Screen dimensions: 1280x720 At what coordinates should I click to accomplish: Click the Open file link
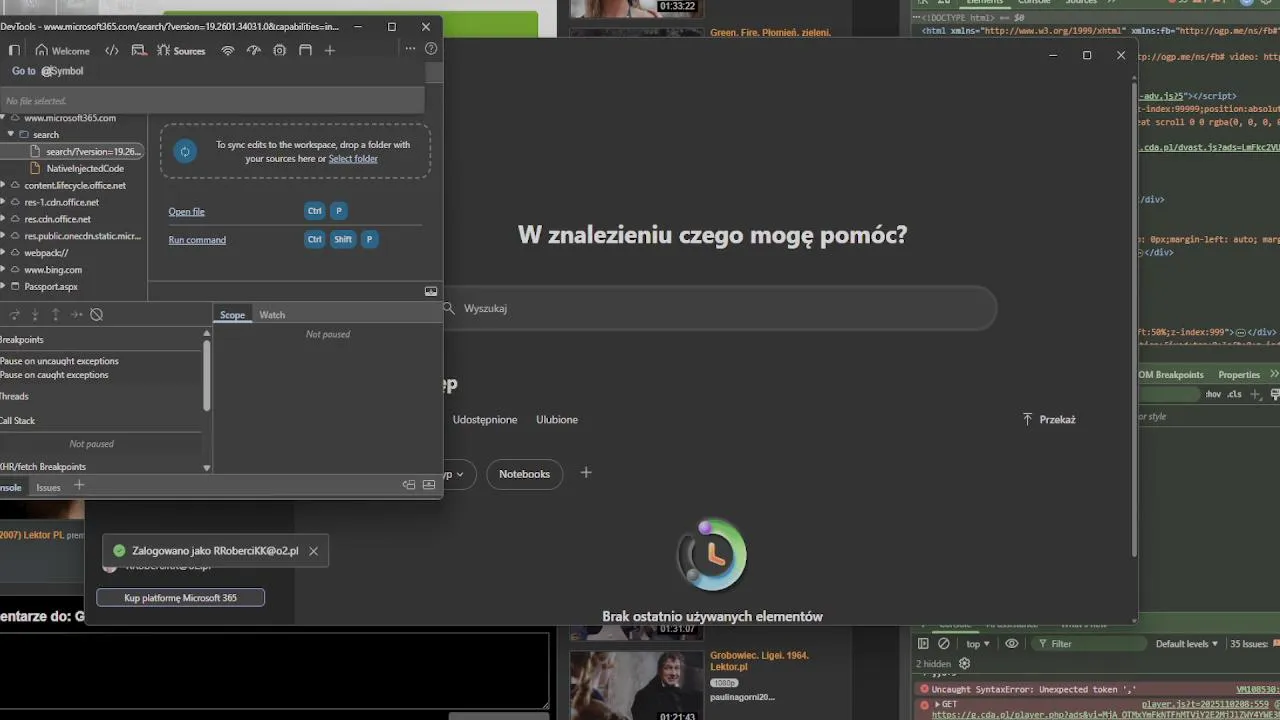pyautogui.click(x=186, y=212)
